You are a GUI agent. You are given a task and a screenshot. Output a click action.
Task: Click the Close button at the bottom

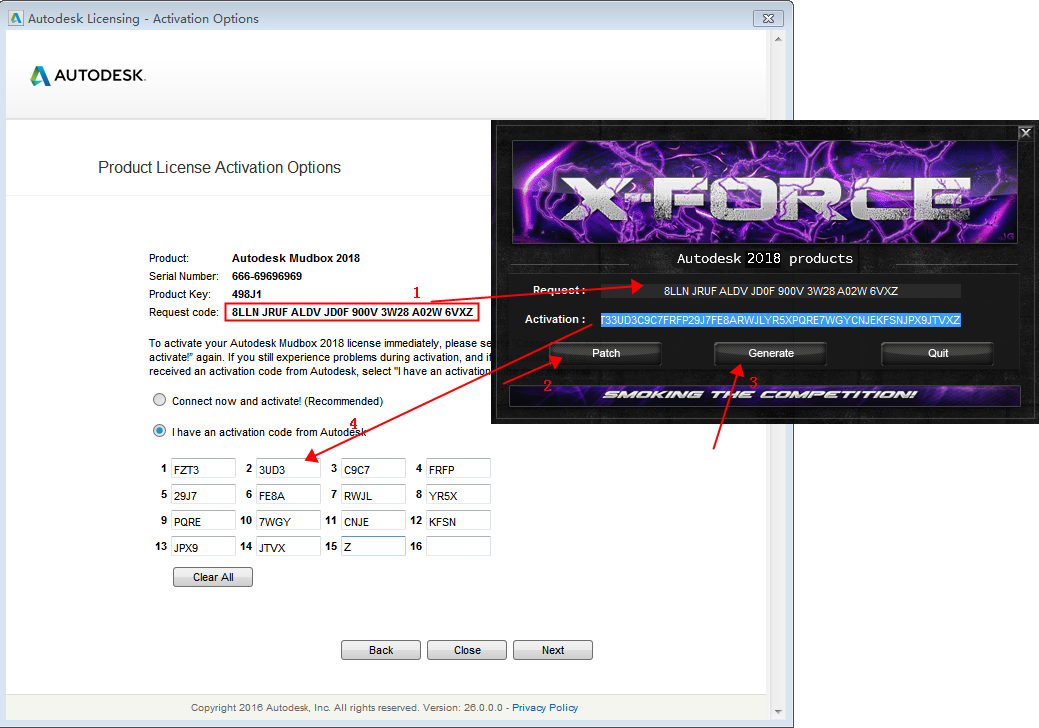tap(467, 650)
